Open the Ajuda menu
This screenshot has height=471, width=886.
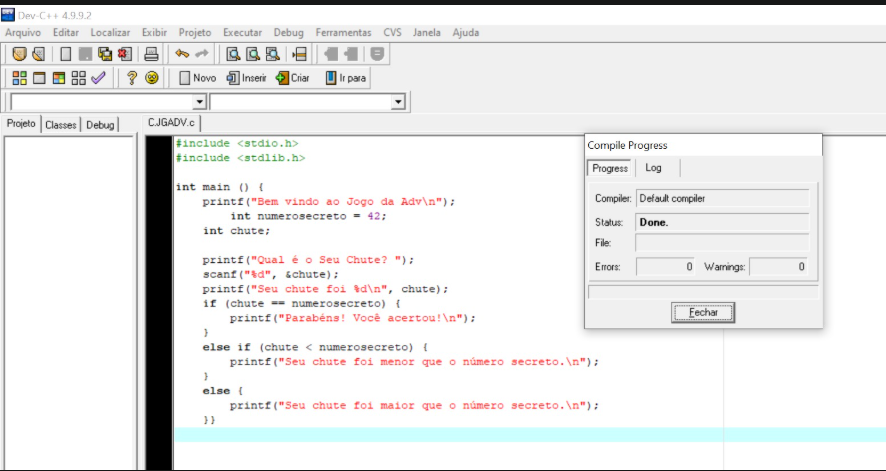pos(466,33)
